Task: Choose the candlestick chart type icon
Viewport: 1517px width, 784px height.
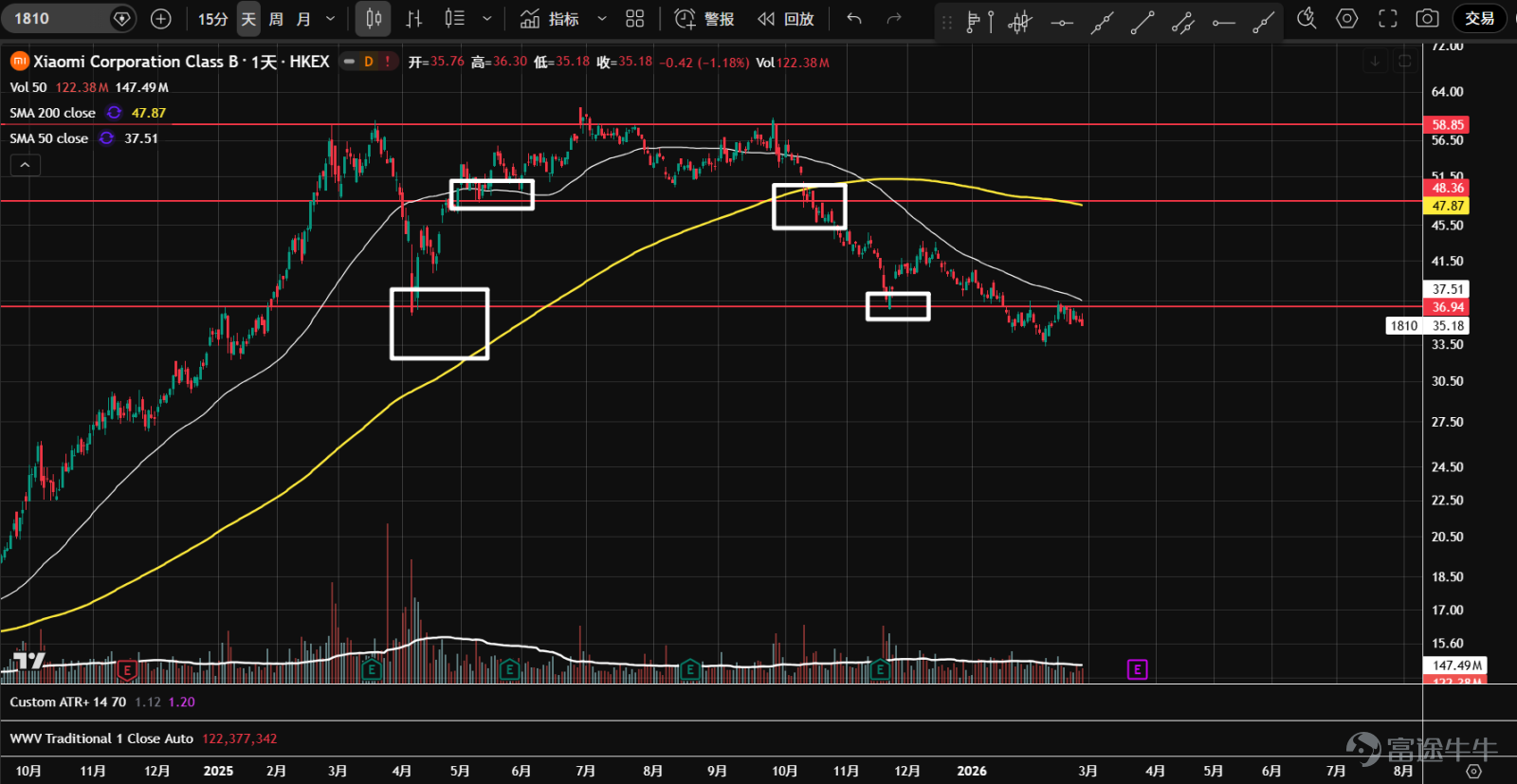Action: click(374, 19)
